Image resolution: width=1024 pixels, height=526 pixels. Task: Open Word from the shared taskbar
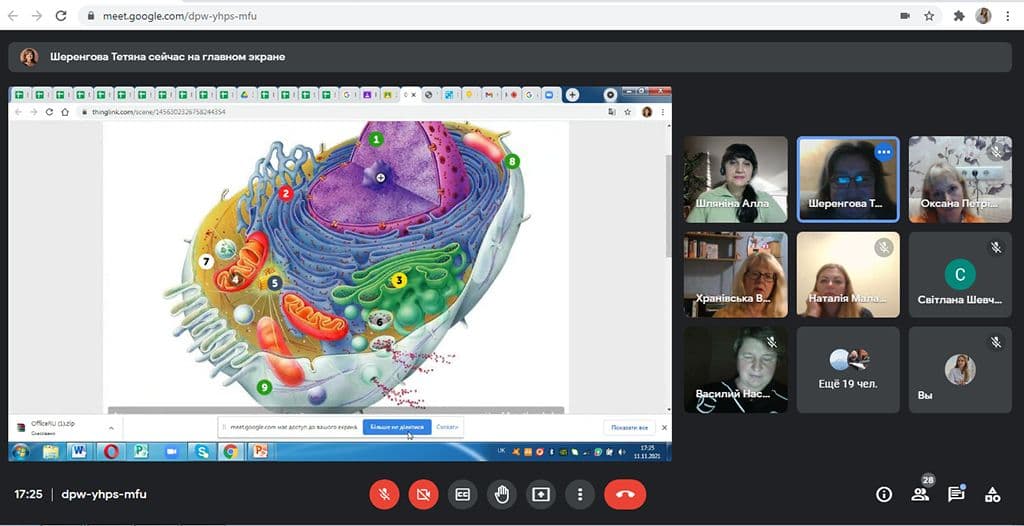tap(78, 452)
